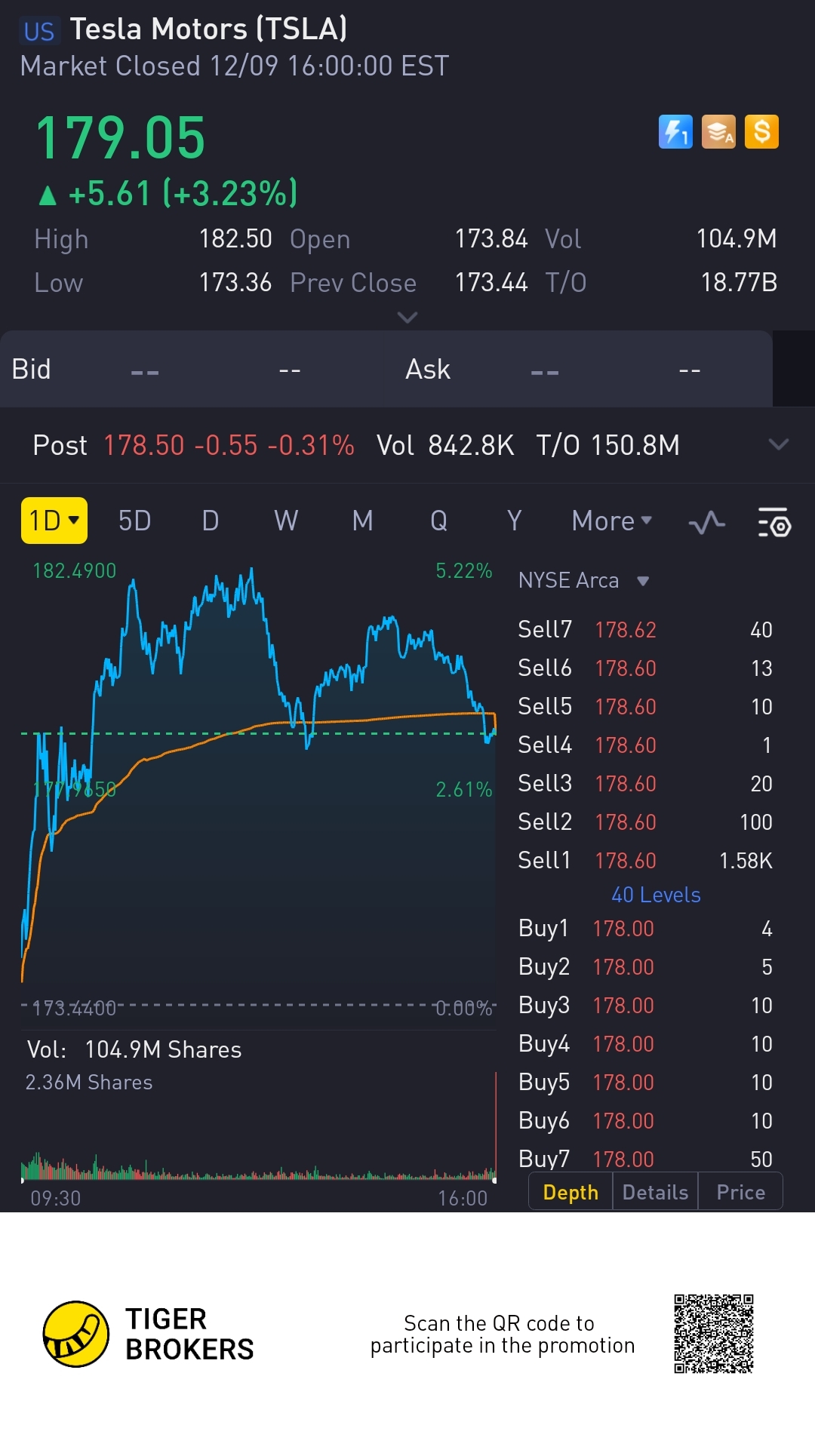Tap the promotion QR code
Viewport: 815px width, 1456px height.
[713, 1334]
